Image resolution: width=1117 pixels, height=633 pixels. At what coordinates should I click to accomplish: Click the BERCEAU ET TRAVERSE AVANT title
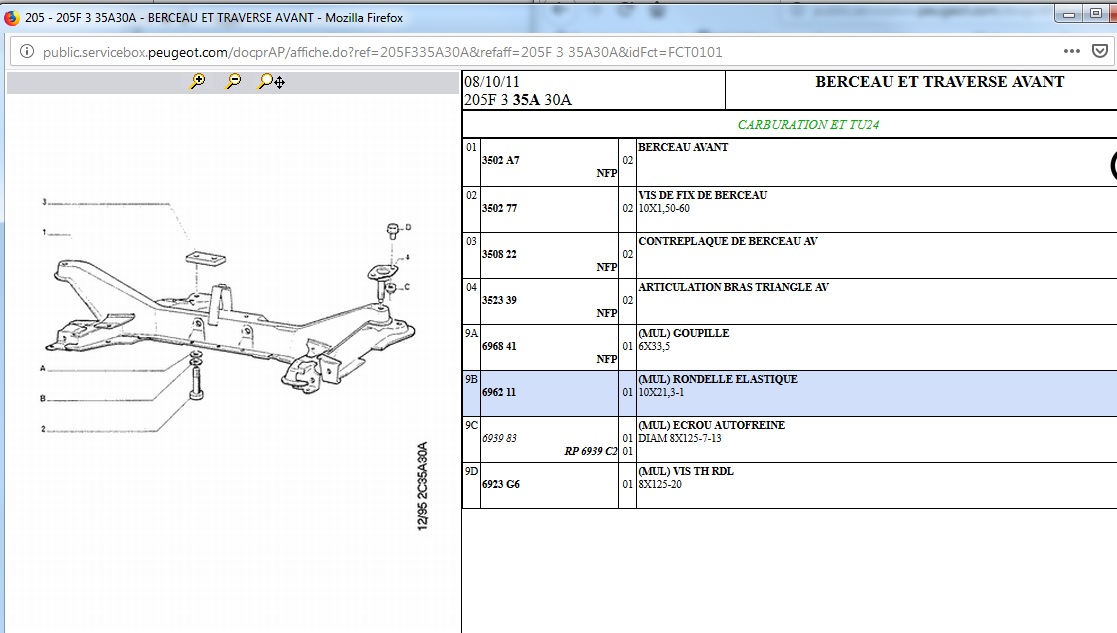940,82
